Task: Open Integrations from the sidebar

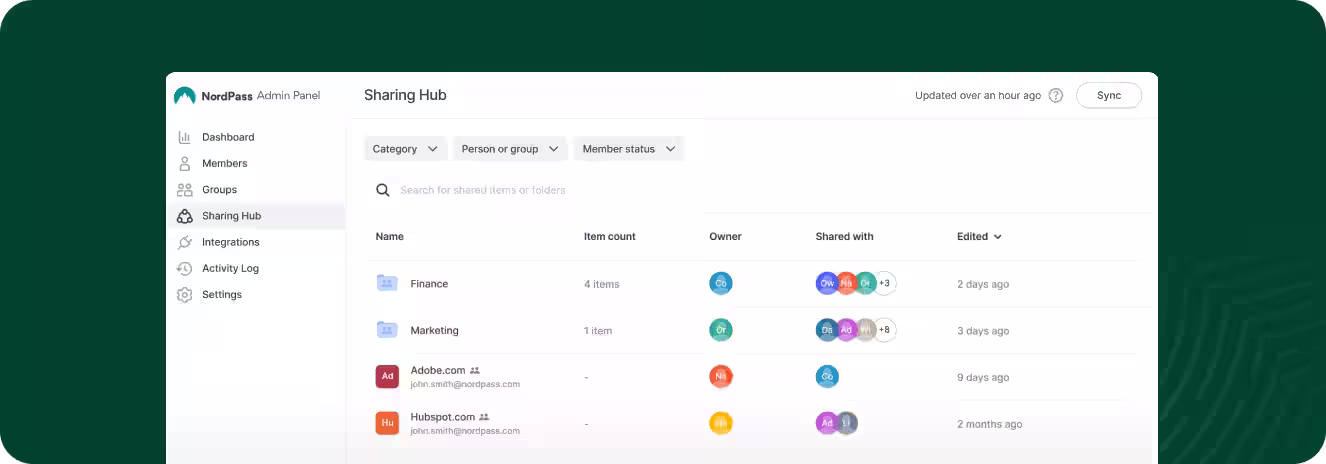Action: (230, 242)
